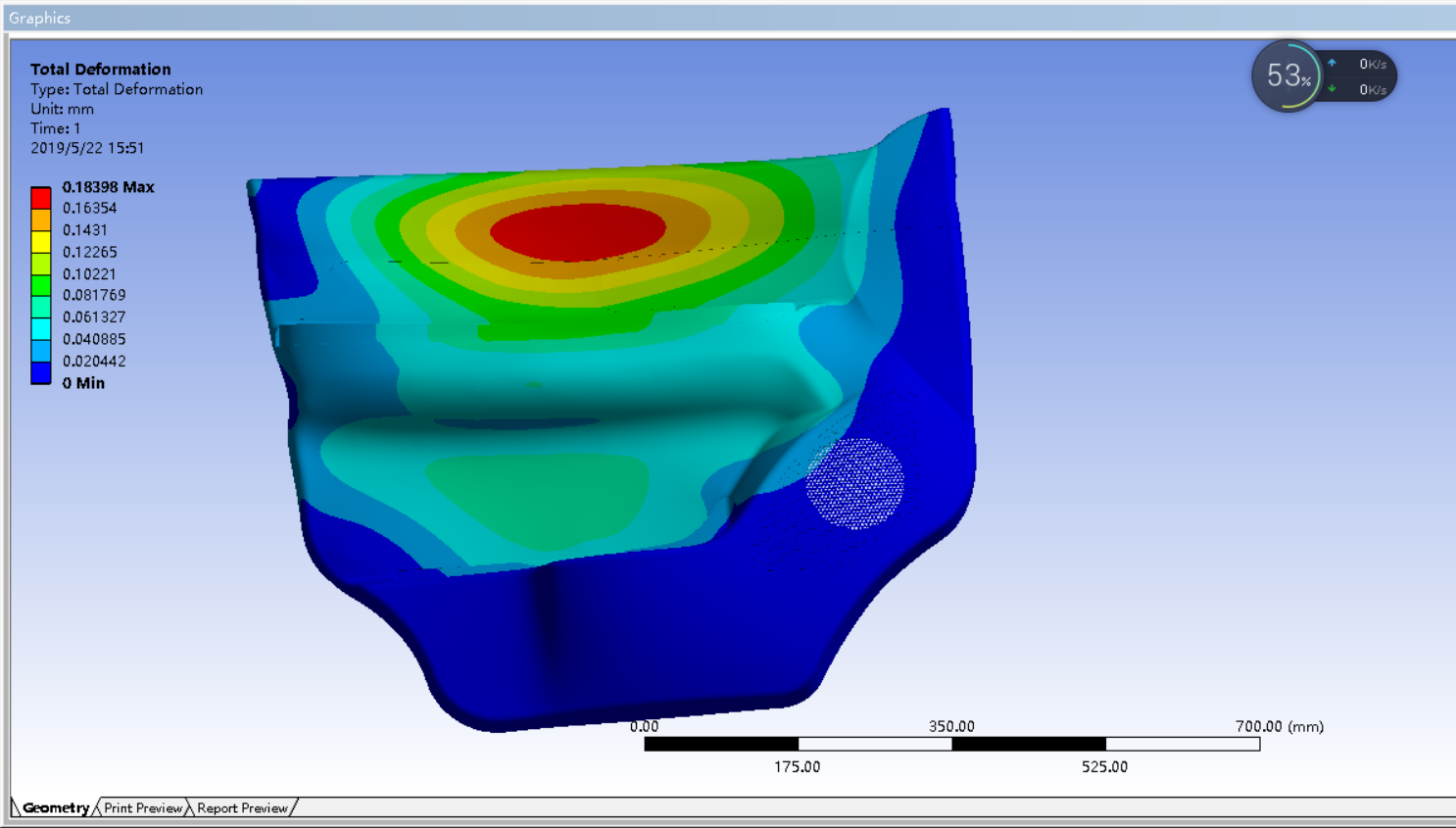
Task: Click the 'Type: Total Deformation' line
Action: [117, 89]
